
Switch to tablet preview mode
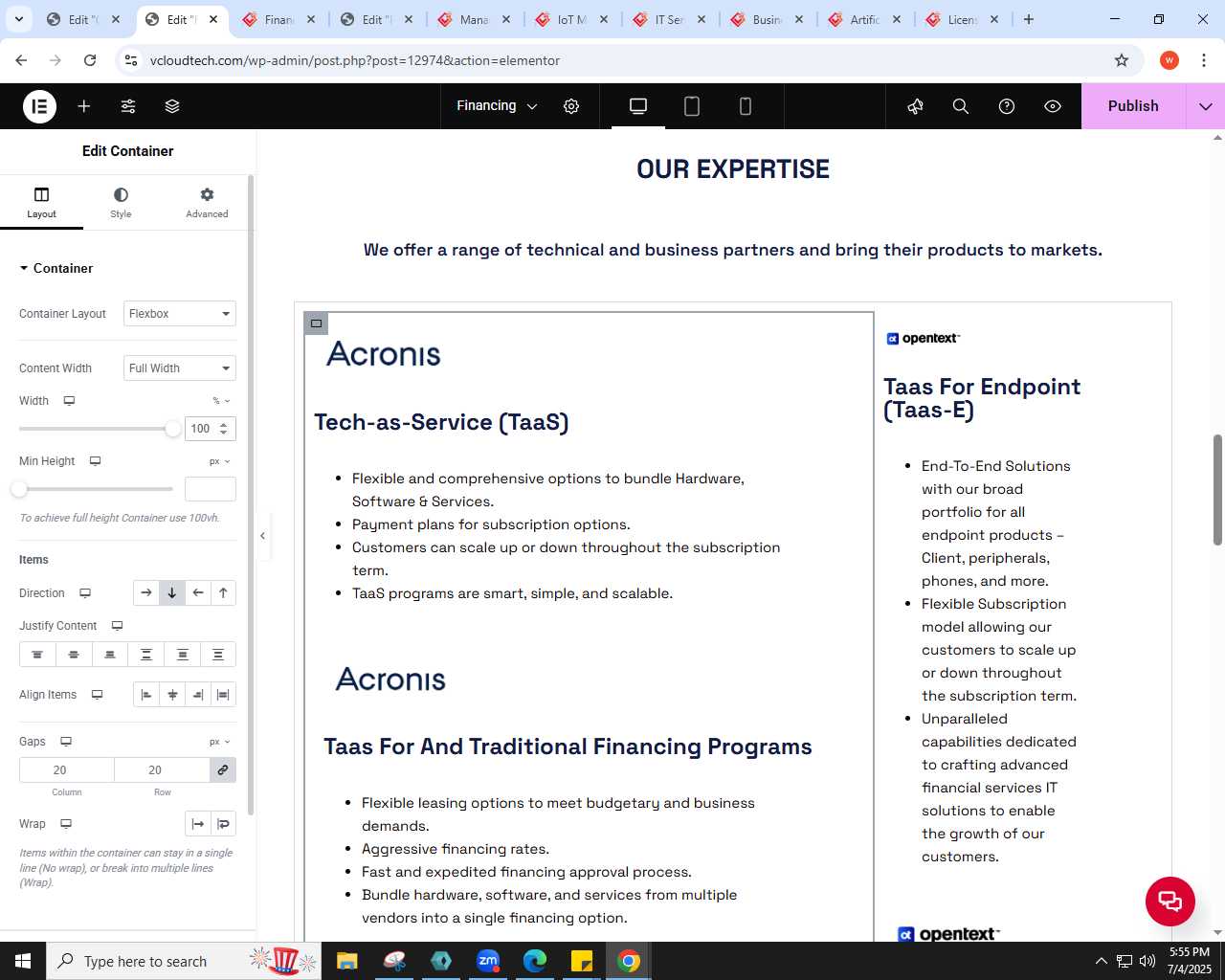(692, 106)
